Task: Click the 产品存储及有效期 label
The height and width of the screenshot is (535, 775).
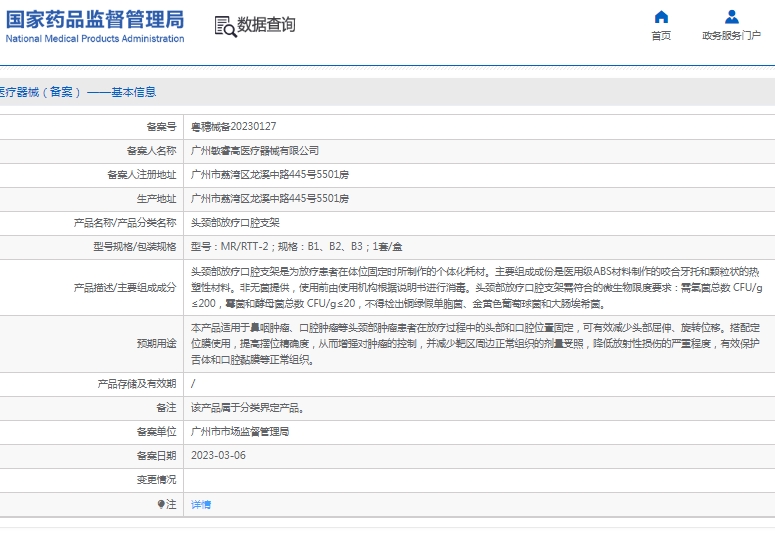Action: pyautogui.click(x=137, y=384)
